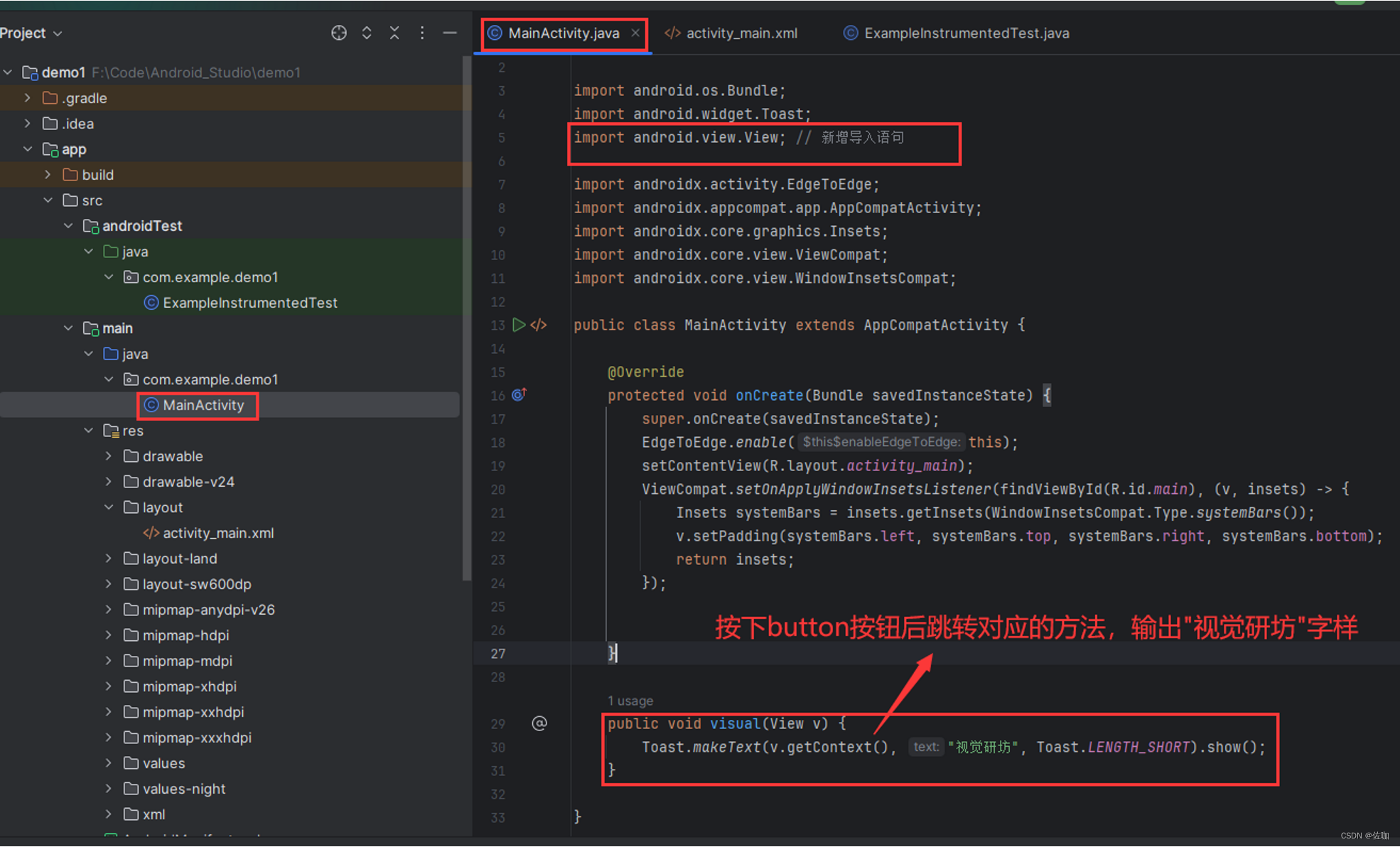Open the Project panel options menu (three dots)
The width and height of the screenshot is (1400, 847).
click(422, 33)
